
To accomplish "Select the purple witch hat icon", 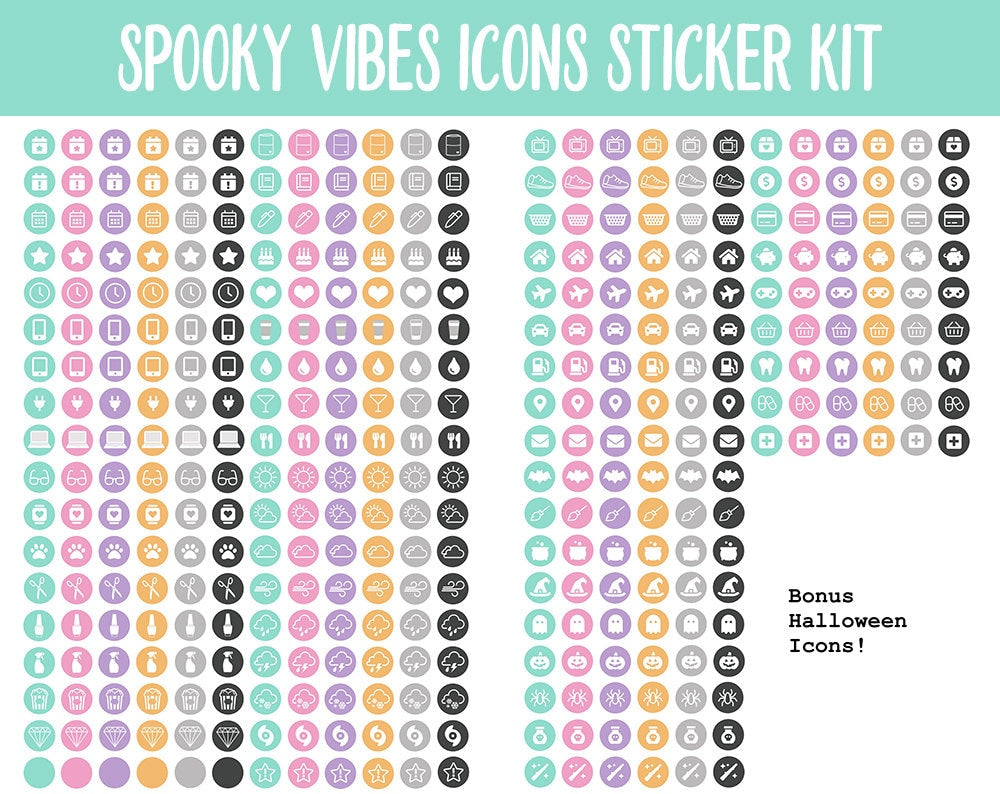I will 615,586.
